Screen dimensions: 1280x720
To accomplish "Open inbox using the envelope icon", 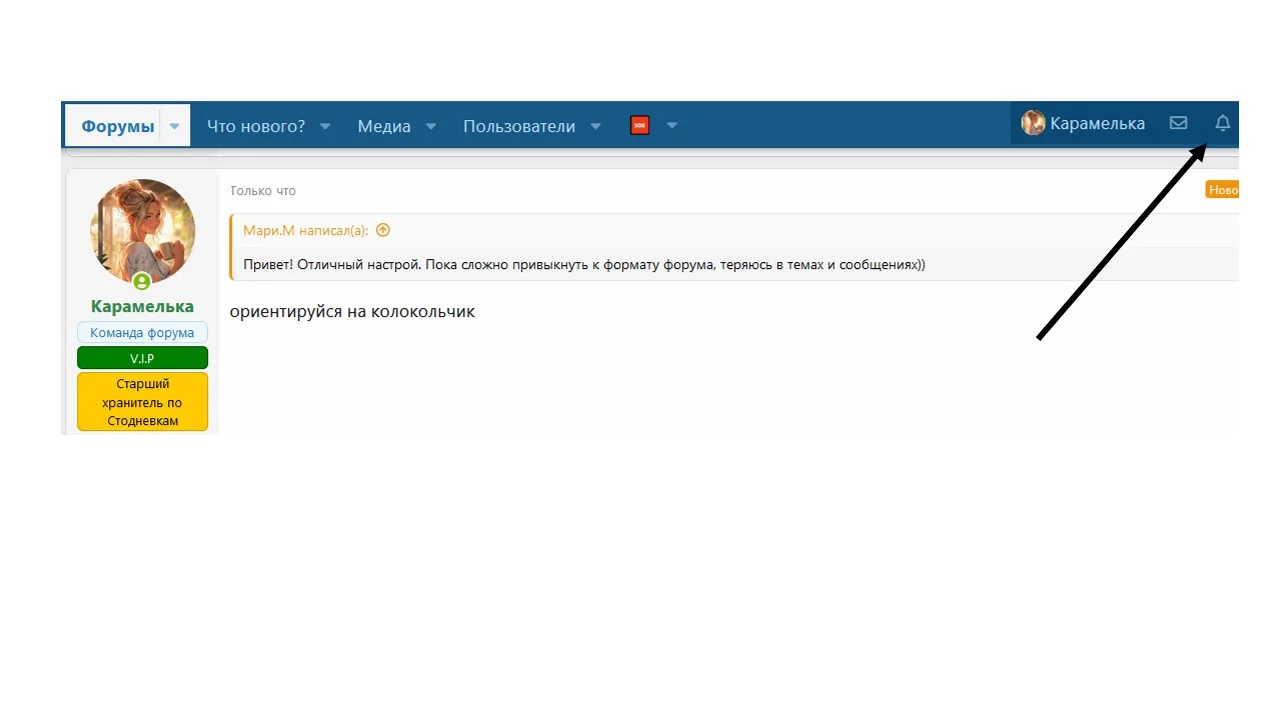I will tap(1178, 123).
